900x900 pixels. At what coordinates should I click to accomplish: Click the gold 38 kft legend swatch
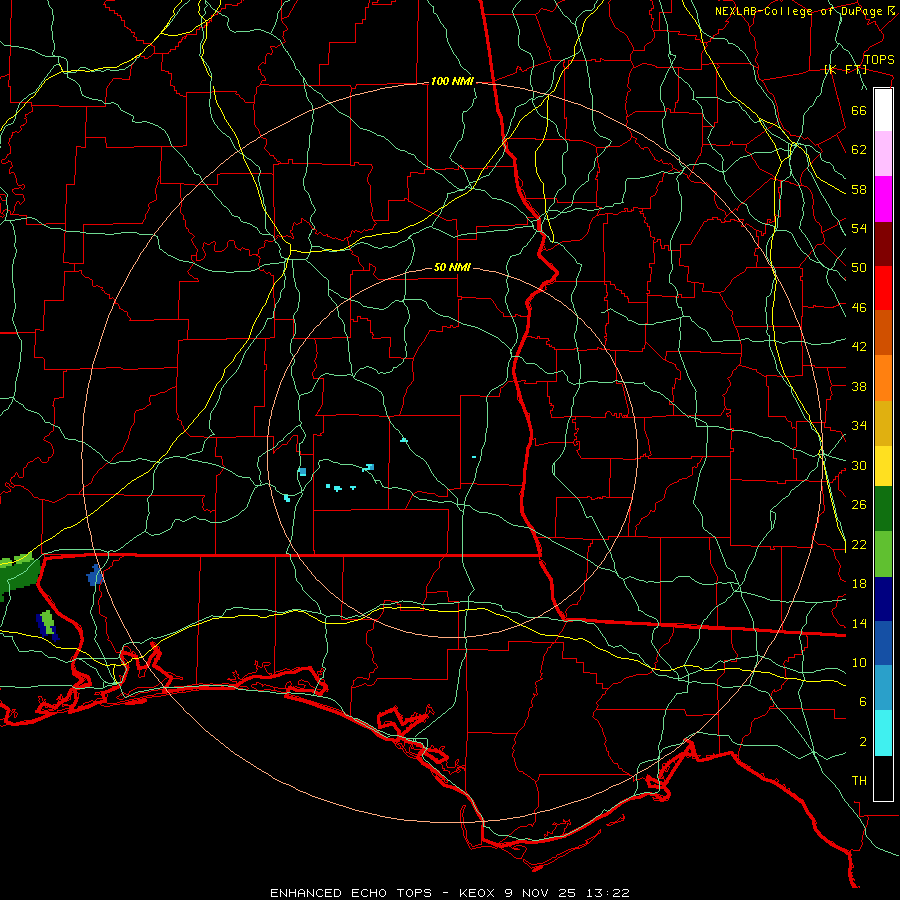(883, 422)
